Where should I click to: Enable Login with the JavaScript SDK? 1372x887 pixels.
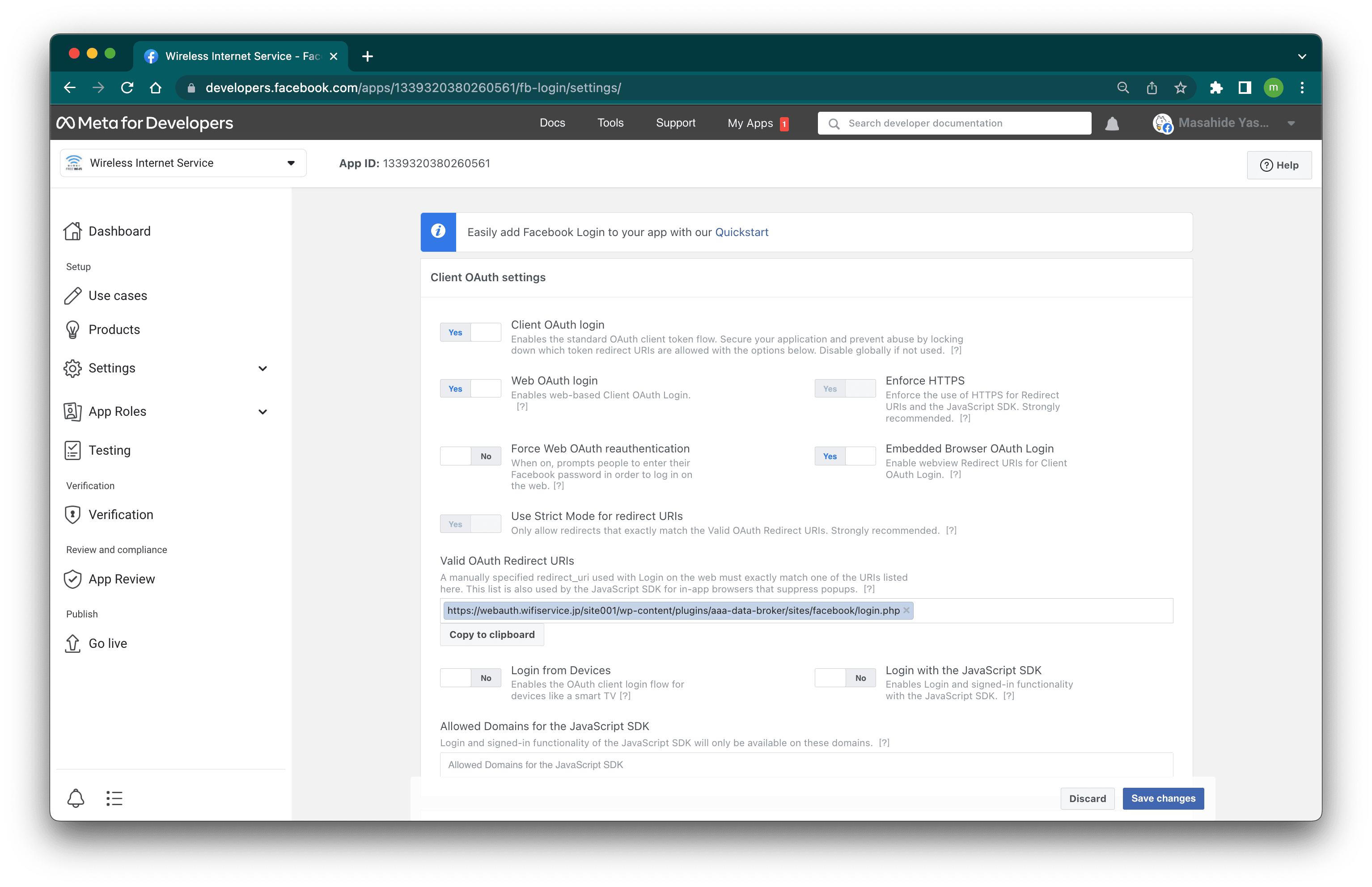coord(844,678)
